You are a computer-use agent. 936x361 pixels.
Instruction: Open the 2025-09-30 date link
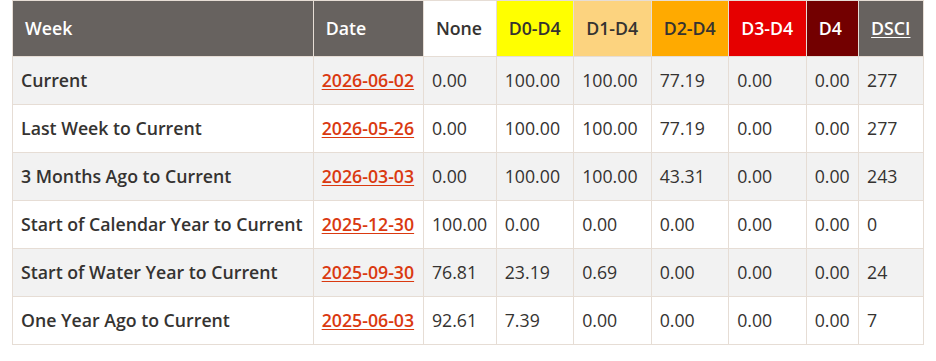[x=368, y=273]
